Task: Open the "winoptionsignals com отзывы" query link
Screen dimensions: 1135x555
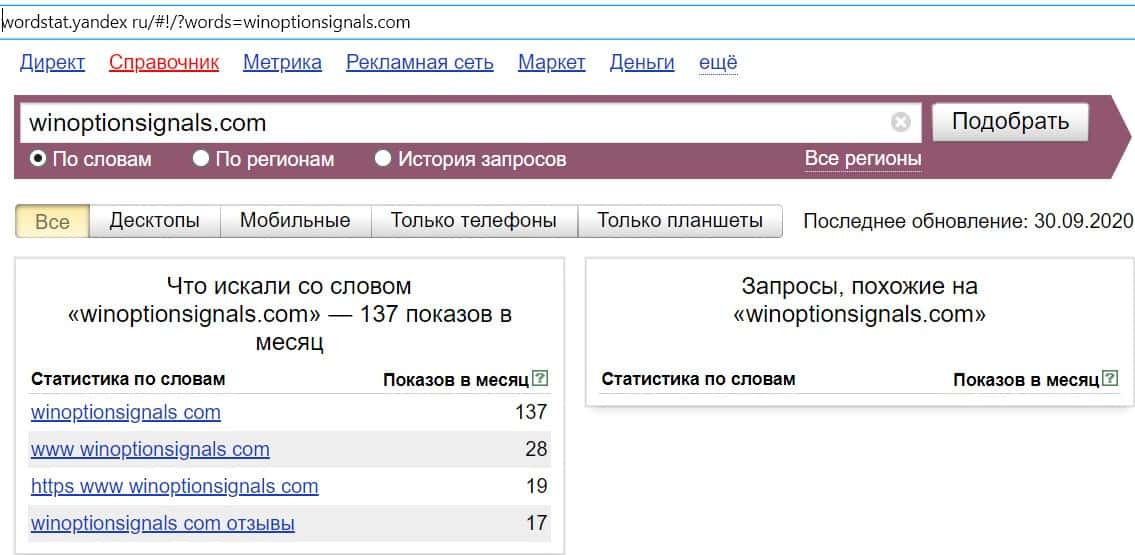Action: point(163,523)
